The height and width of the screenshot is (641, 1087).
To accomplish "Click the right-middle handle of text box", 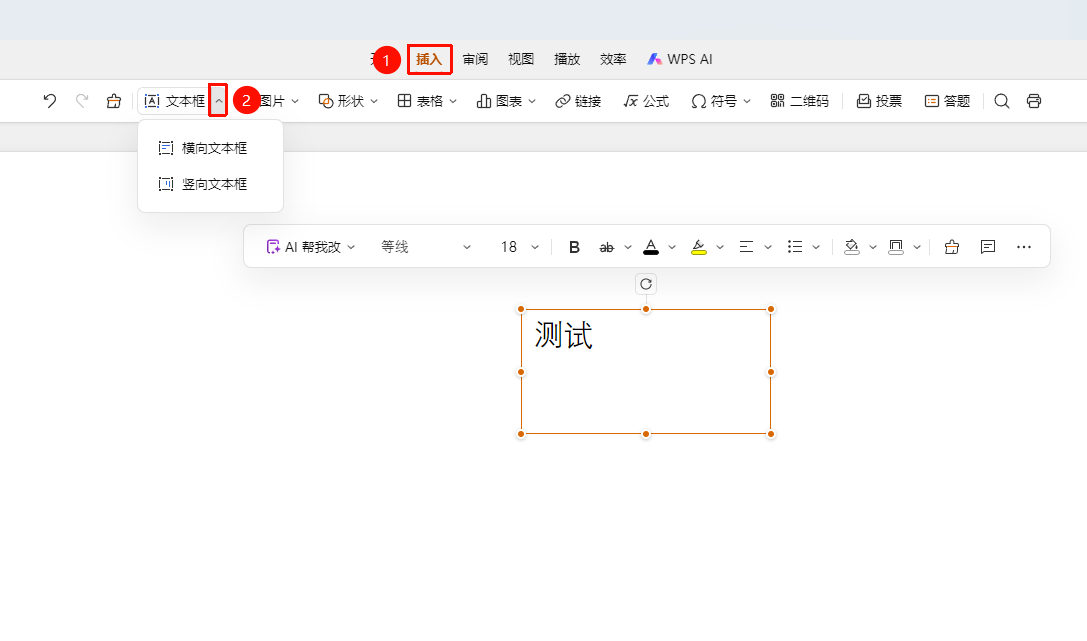I will [x=771, y=372].
